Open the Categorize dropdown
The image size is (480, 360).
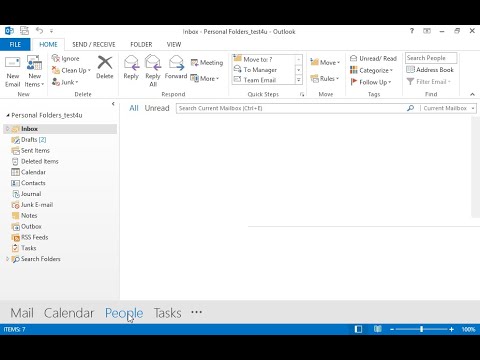(x=371, y=70)
